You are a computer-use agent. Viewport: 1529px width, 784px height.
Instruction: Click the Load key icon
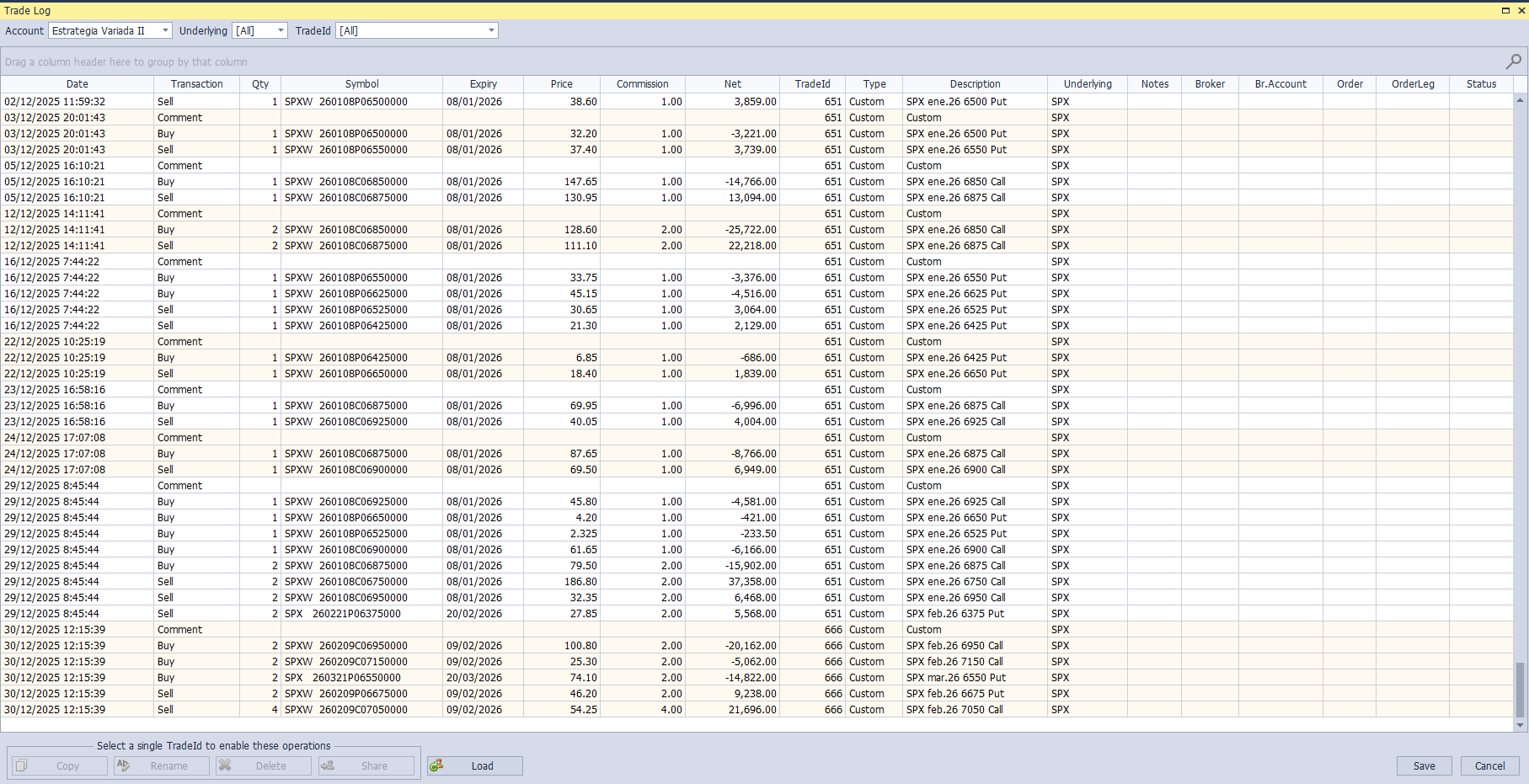pyautogui.click(x=438, y=765)
